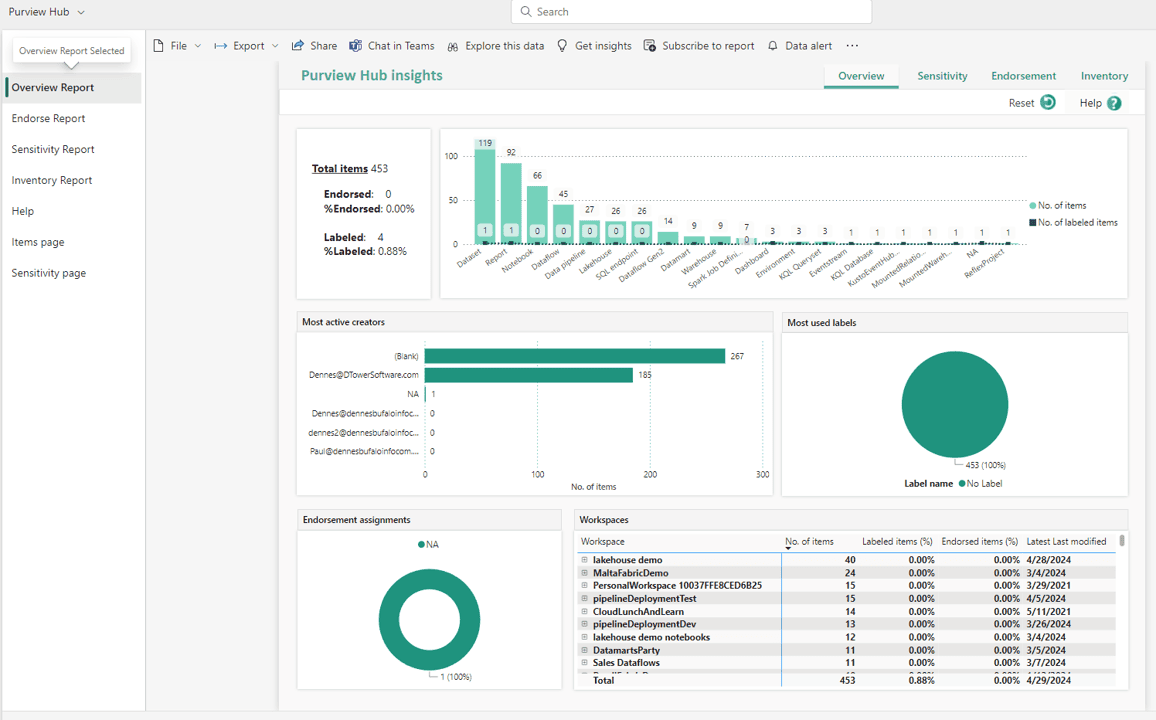Click the Explore this data binoculars icon
This screenshot has width=1156, height=720.
point(452,46)
